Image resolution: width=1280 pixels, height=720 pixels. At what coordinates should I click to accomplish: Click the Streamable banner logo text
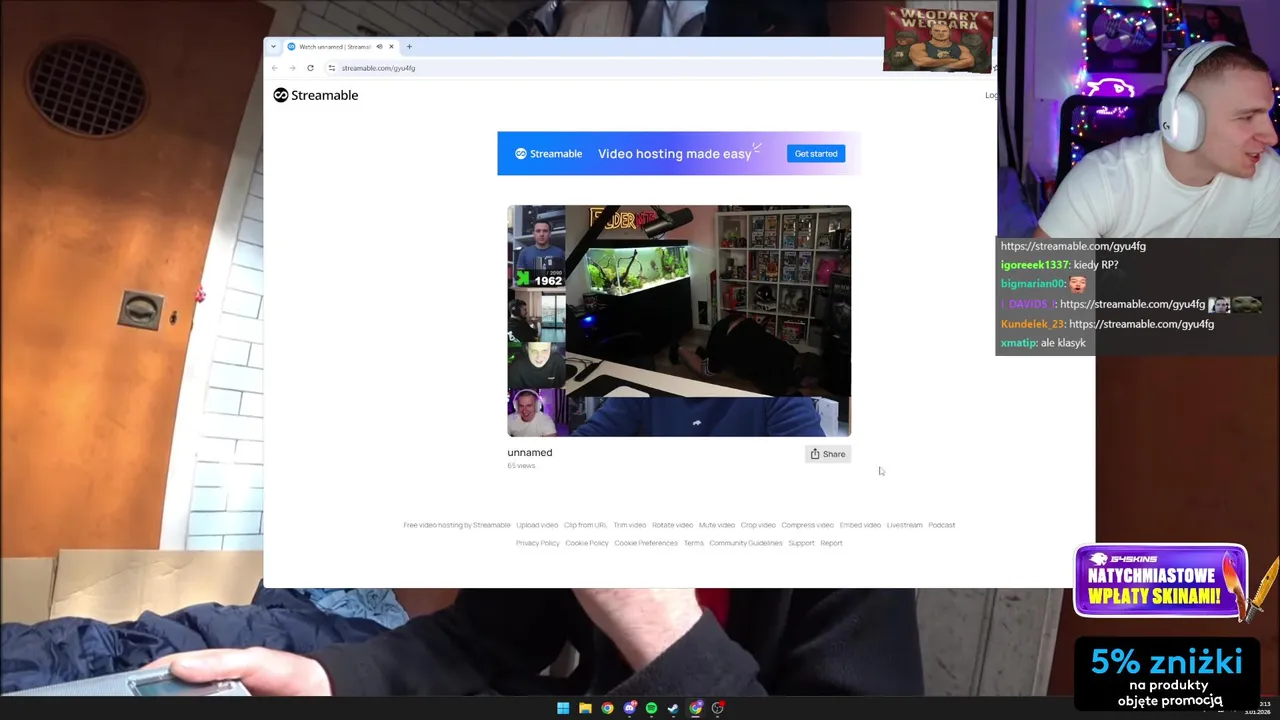(x=548, y=154)
